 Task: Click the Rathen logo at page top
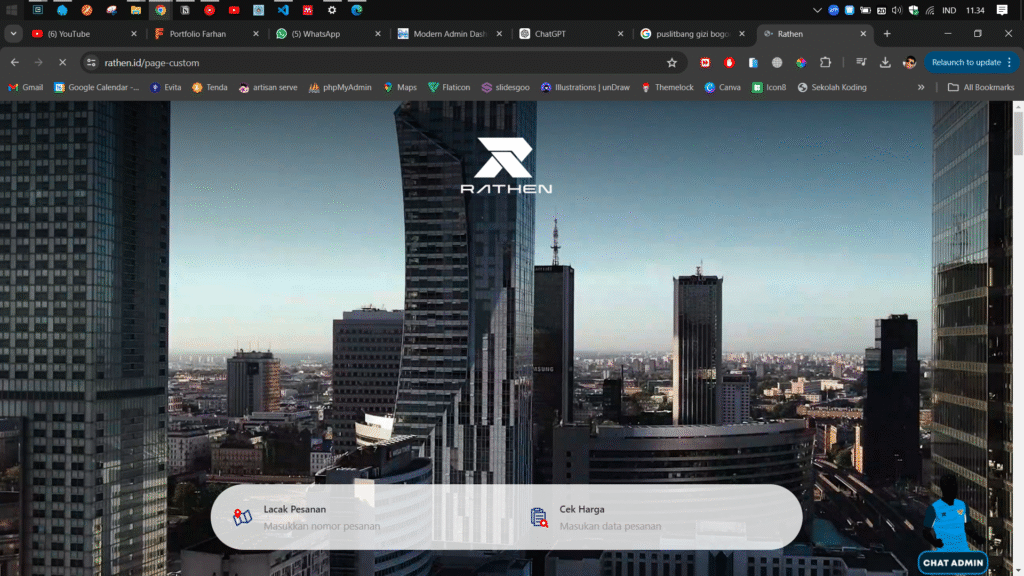[505, 166]
